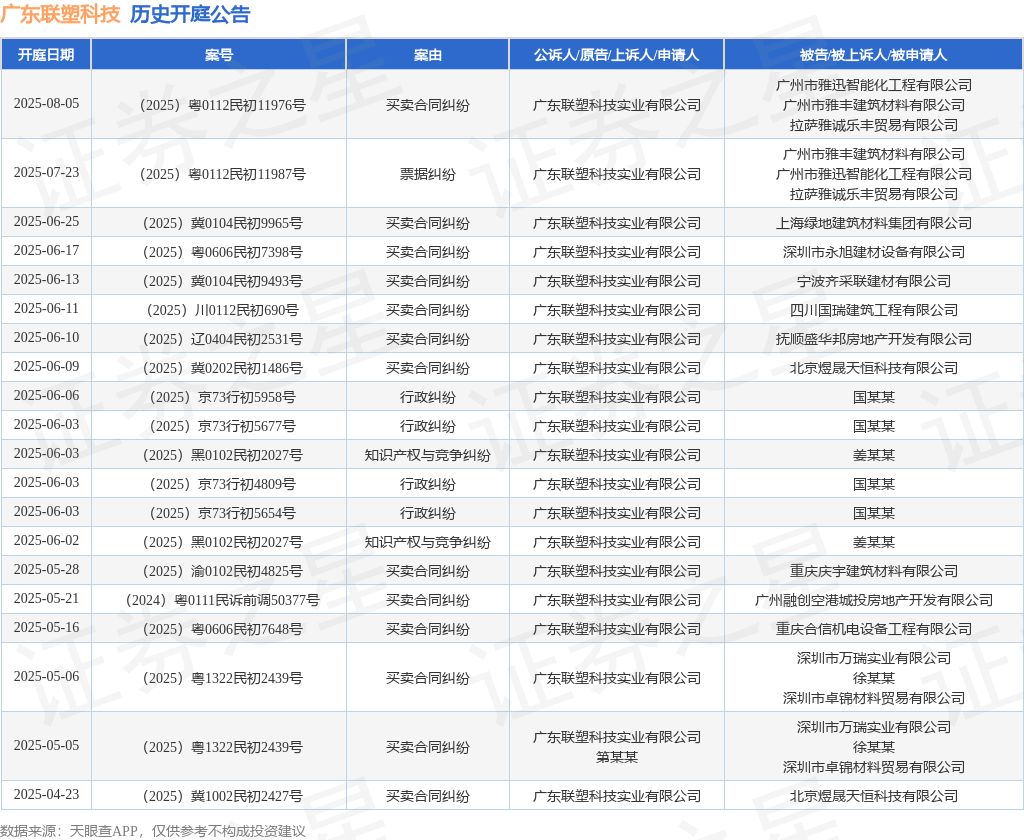The width and height of the screenshot is (1024, 840).
Task: Click date cell 2025-06-17
Action: 46,251
